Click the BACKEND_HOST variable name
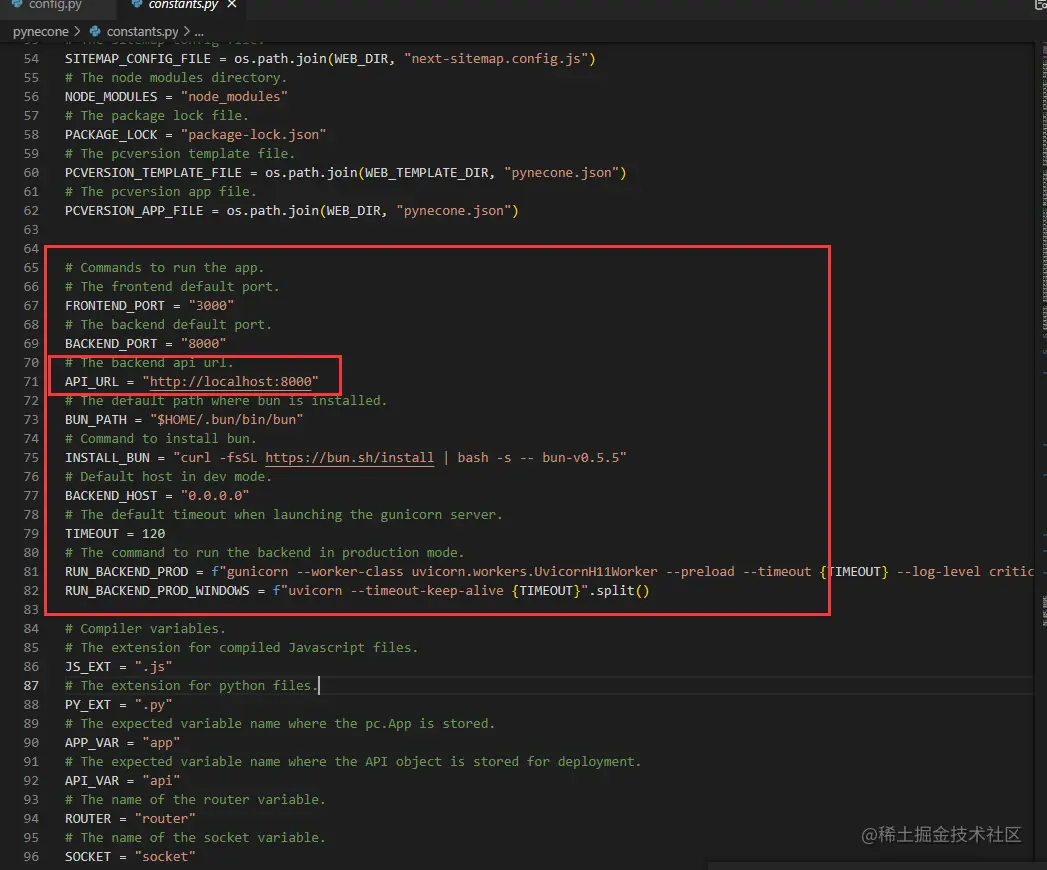 pos(111,496)
